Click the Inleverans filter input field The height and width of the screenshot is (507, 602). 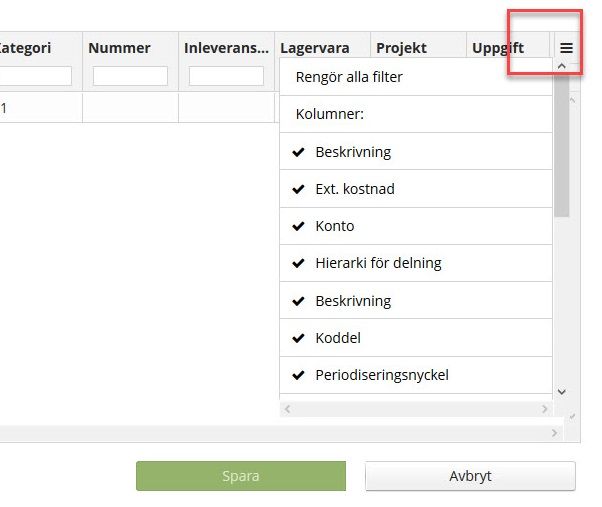click(226, 76)
